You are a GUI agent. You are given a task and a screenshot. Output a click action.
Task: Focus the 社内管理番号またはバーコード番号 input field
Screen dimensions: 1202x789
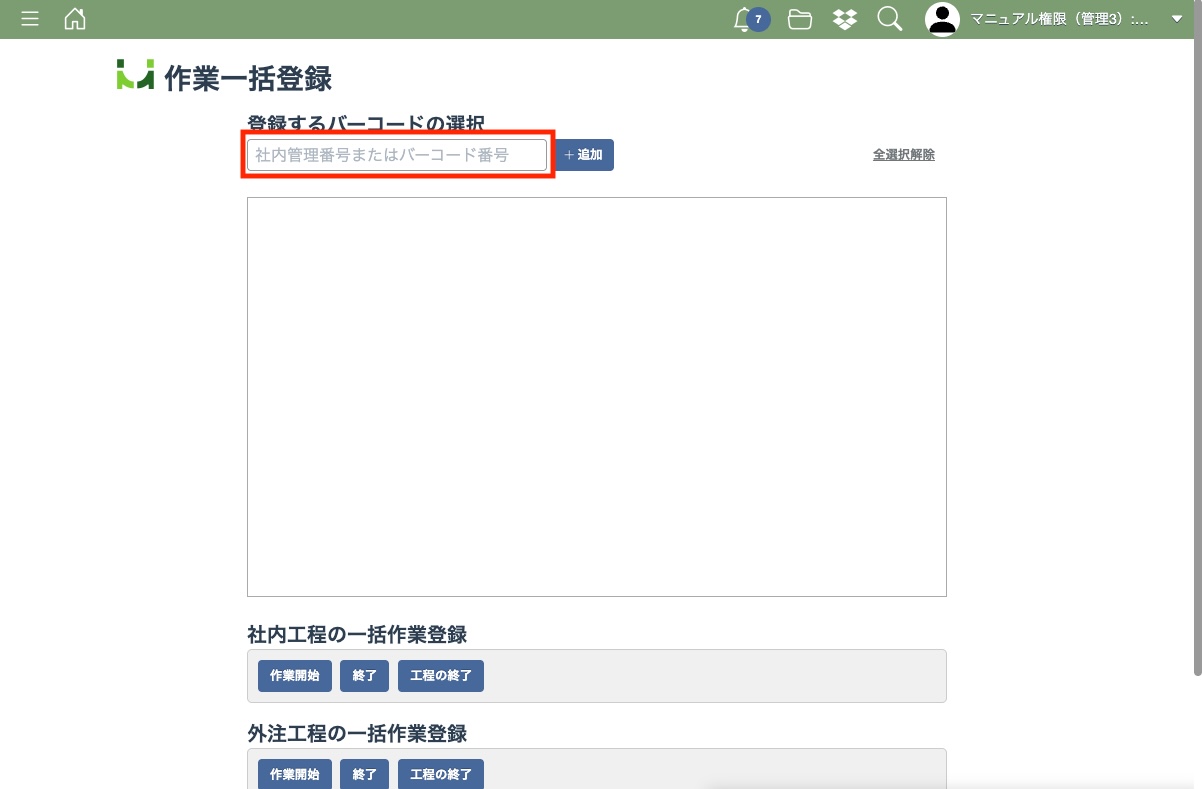point(396,155)
